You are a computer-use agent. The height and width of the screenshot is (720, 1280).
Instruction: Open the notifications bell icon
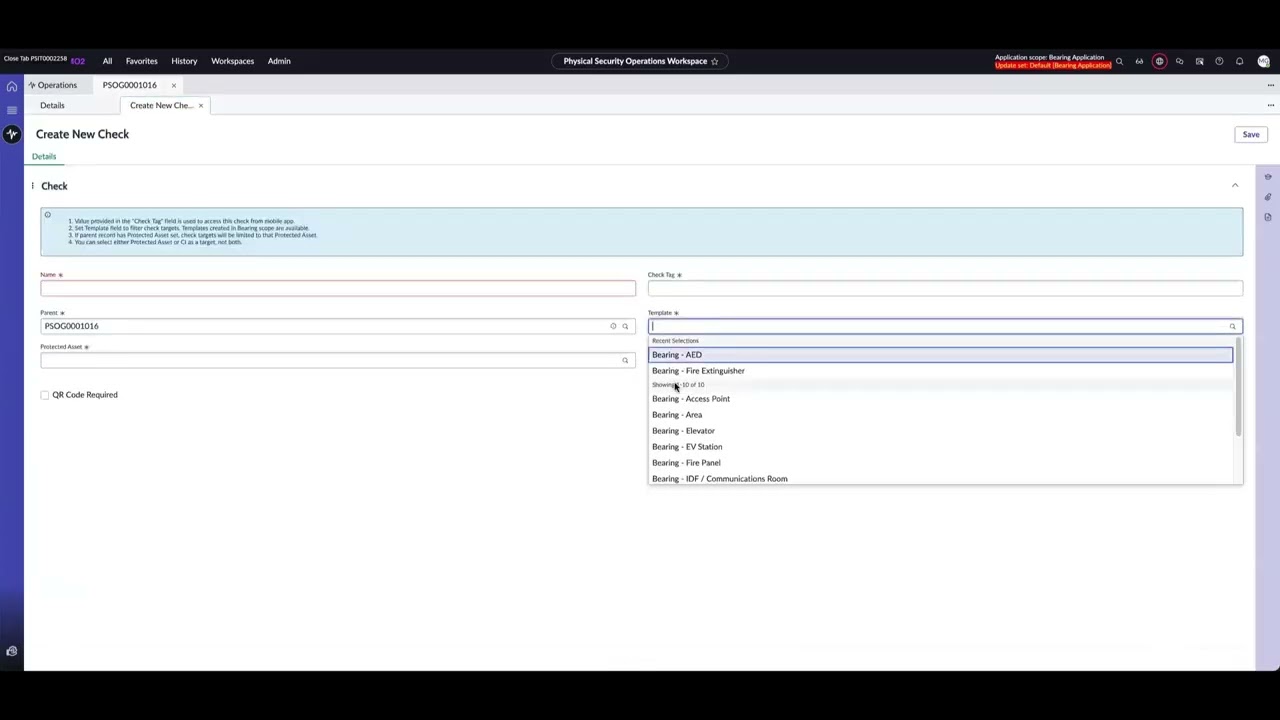pos(1239,61)
